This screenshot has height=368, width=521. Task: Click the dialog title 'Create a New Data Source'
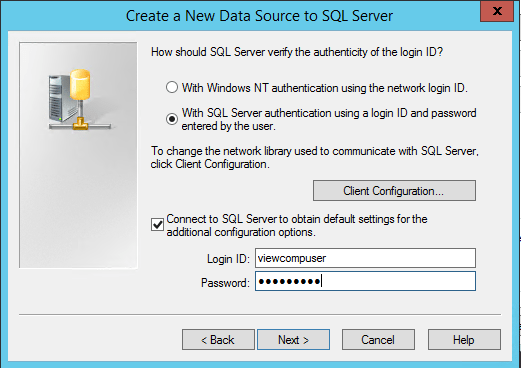(259, 16)
